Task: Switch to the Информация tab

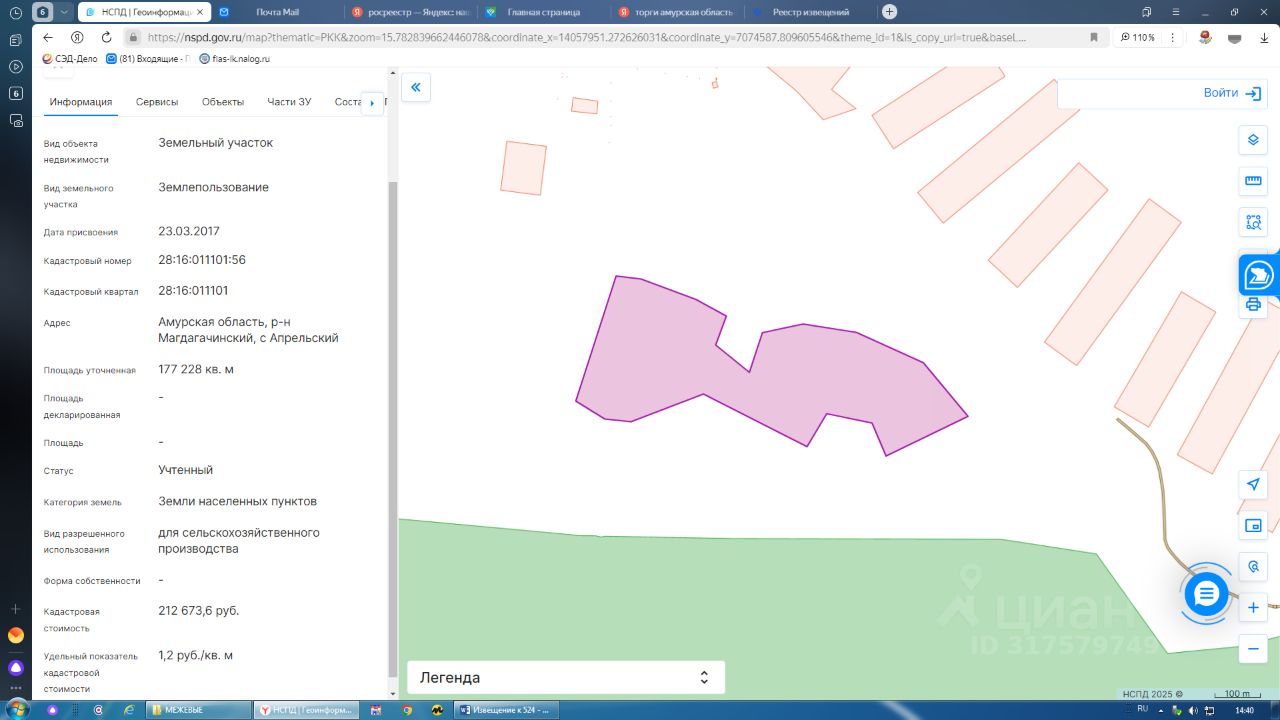Action: pyautogui.click(x=81, y=102)
